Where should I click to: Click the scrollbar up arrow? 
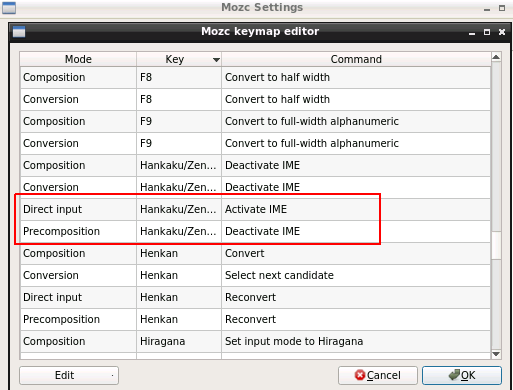(x=496, y=57)
